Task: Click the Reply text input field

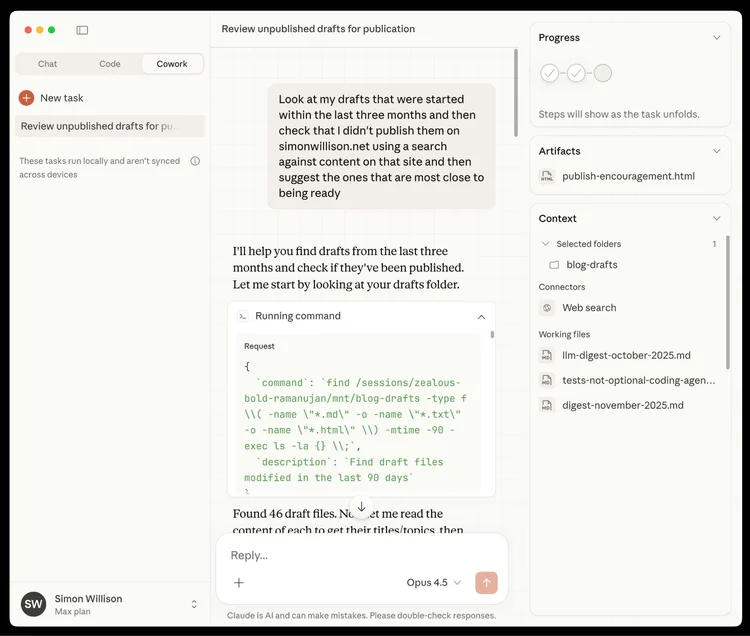Action: tap(360, 555)
